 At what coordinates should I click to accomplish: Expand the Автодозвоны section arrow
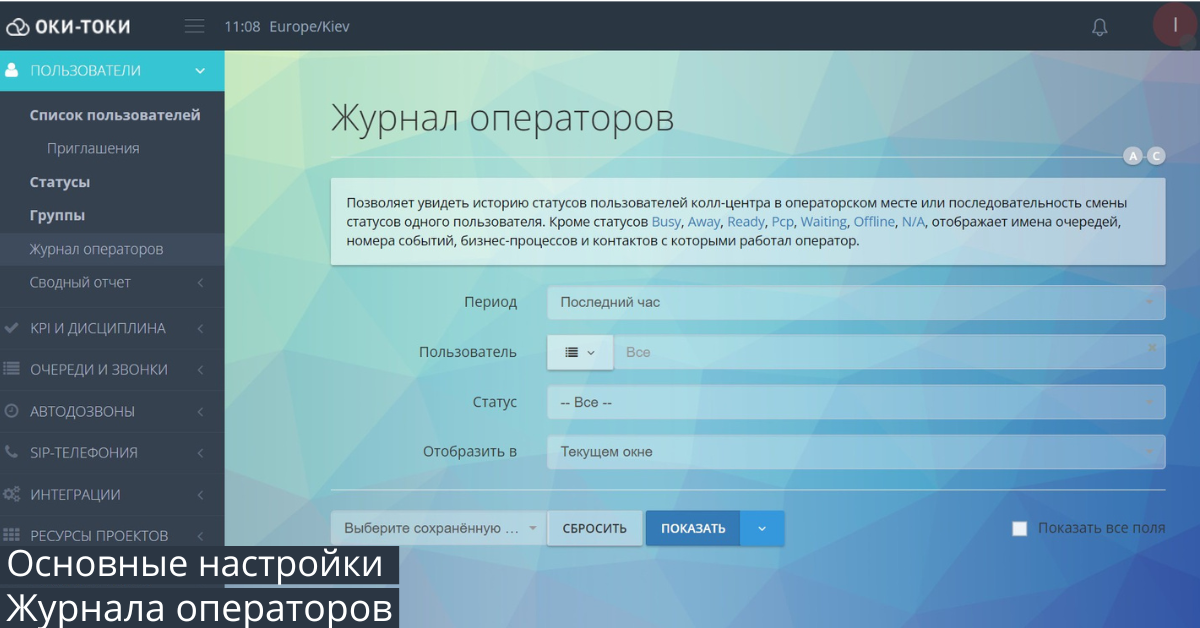(200, 411)
